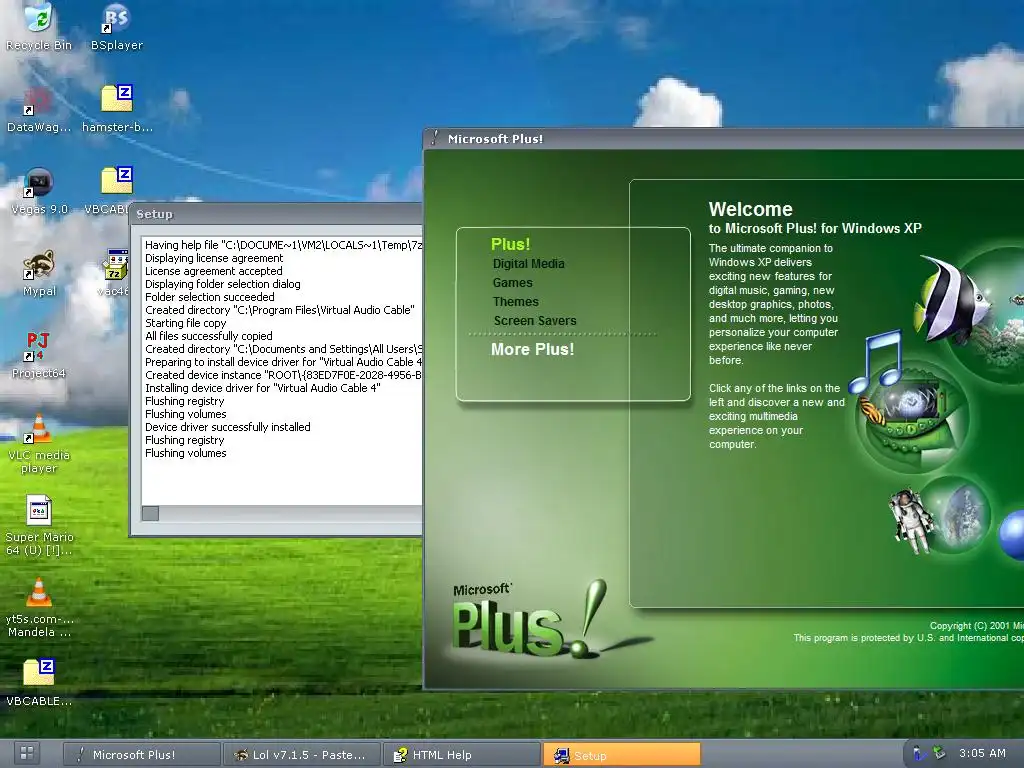Viewport: 1024px width, 768px height.
Task: Open the Screen Savers link
Action: tap(535, 321)
